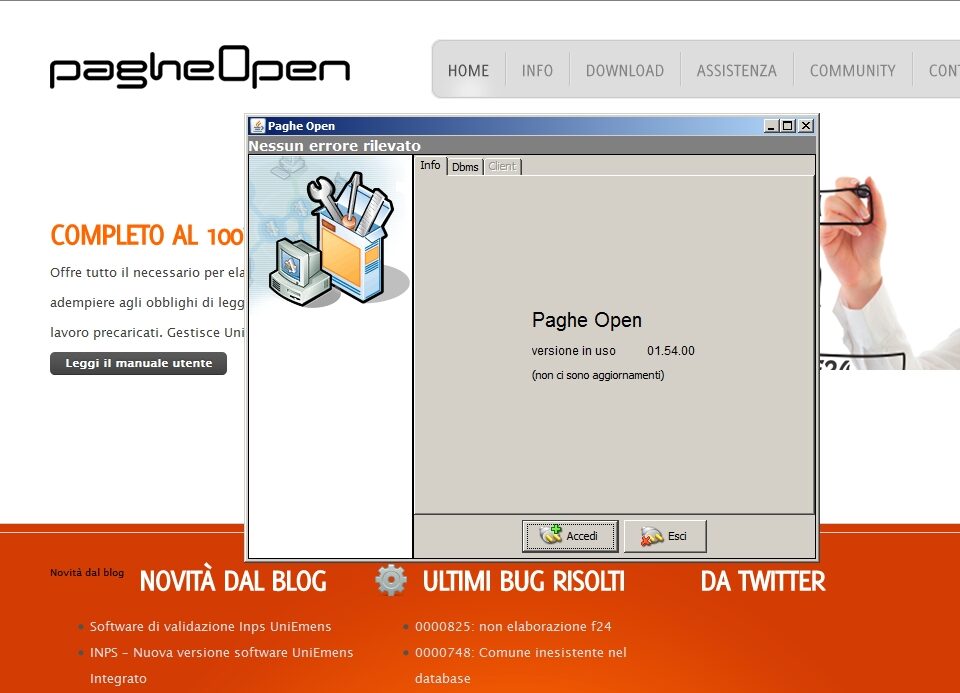960x693 pixels.
Task: Open the DOWNLOAD page from the nav bar
Action: (625, 71)
